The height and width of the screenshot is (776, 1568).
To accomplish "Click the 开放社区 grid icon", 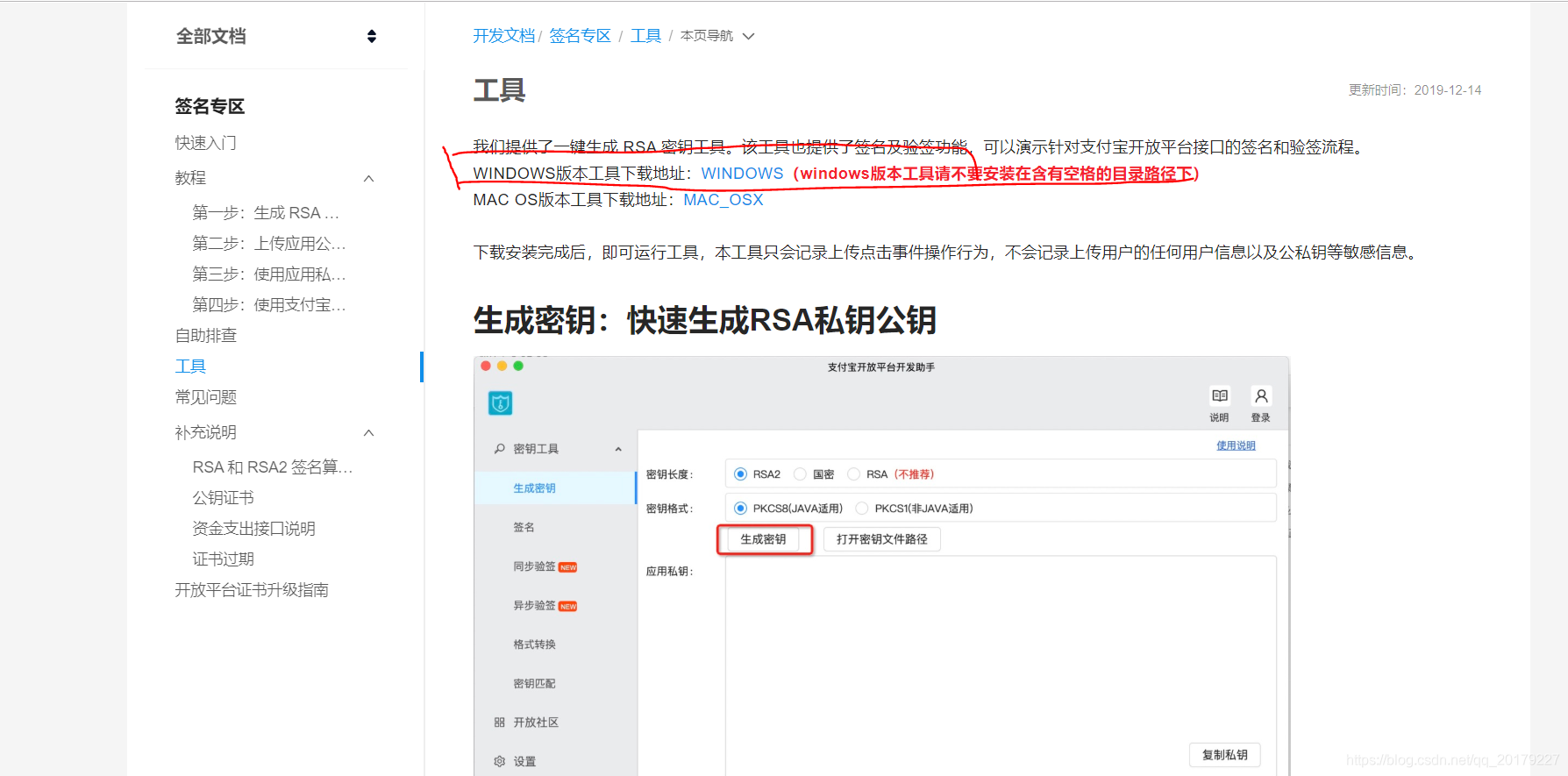I will [499, 723].
